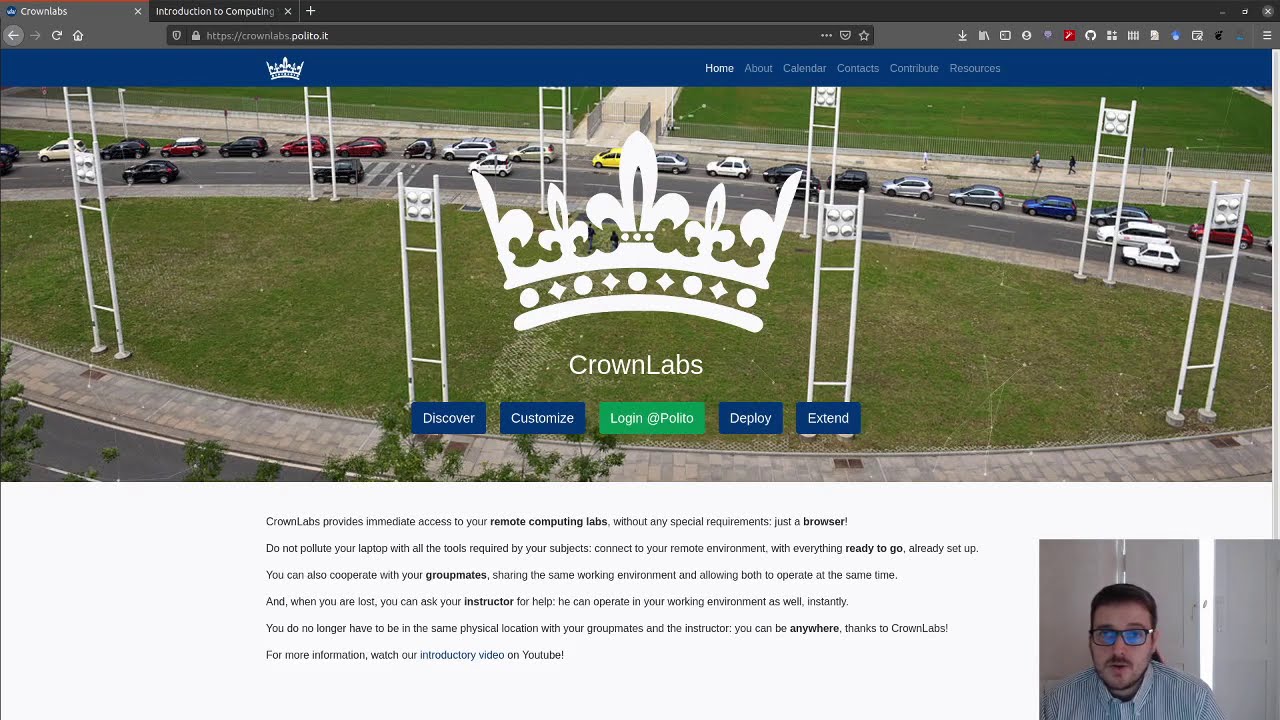Screen dimensions: 1280x720
Task: Close the Introduction to Computing tab
Action: click(288, 11)
